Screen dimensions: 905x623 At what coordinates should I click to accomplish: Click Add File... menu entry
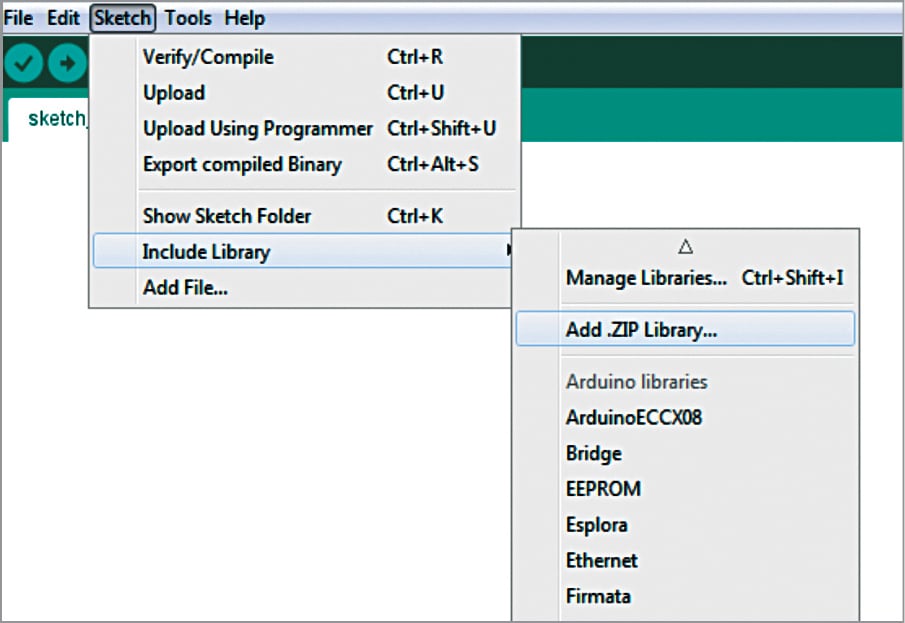185,288
